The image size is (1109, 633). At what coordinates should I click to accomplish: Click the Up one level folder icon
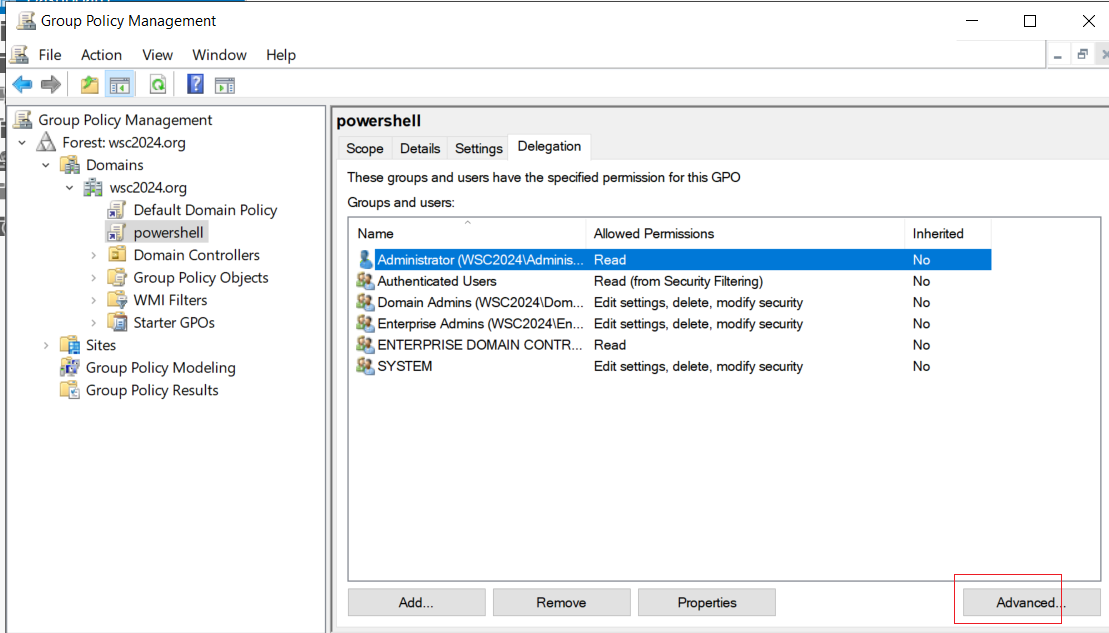pyautogui.click(x=89, y=85)
